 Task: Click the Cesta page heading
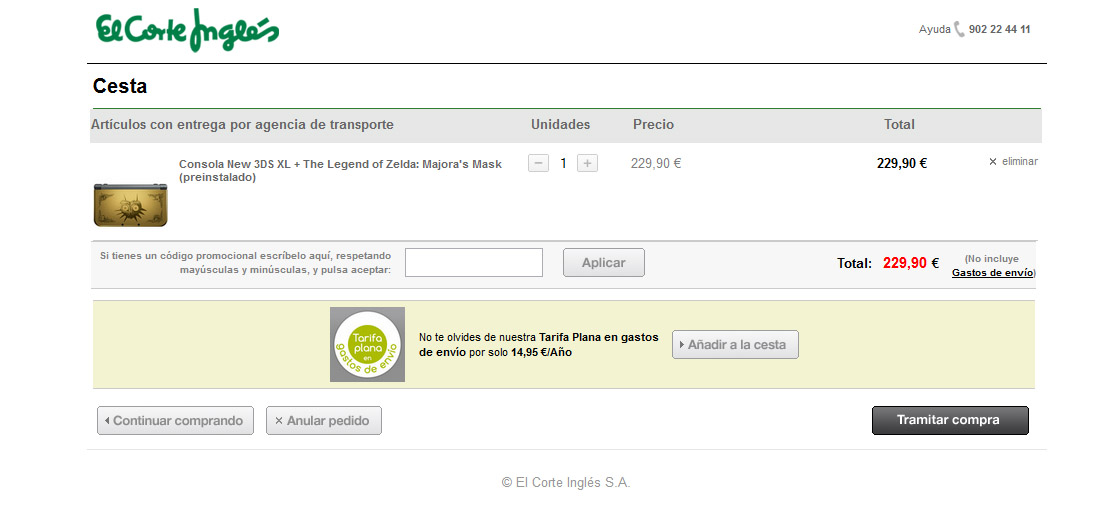[120, 87]
